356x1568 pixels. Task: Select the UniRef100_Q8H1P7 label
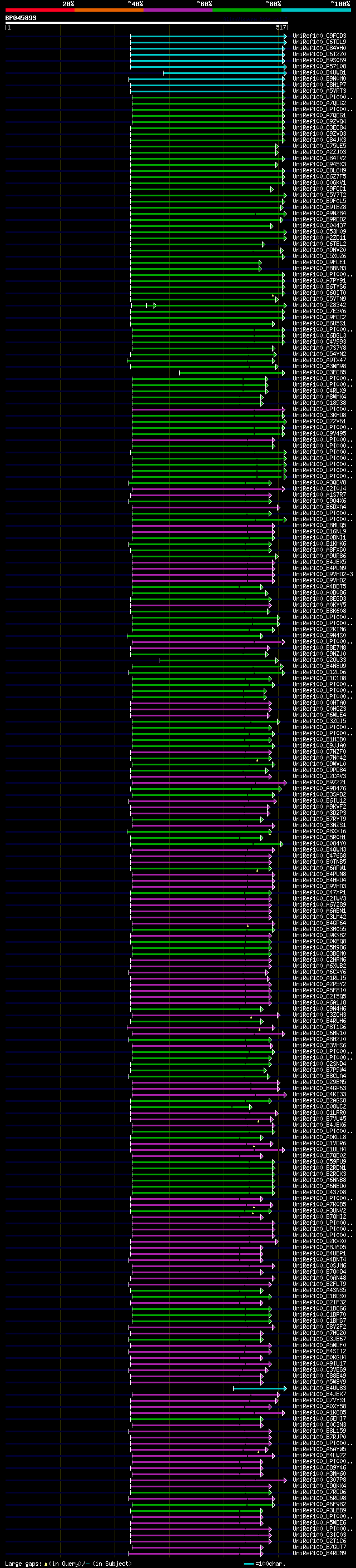point(319,85)
